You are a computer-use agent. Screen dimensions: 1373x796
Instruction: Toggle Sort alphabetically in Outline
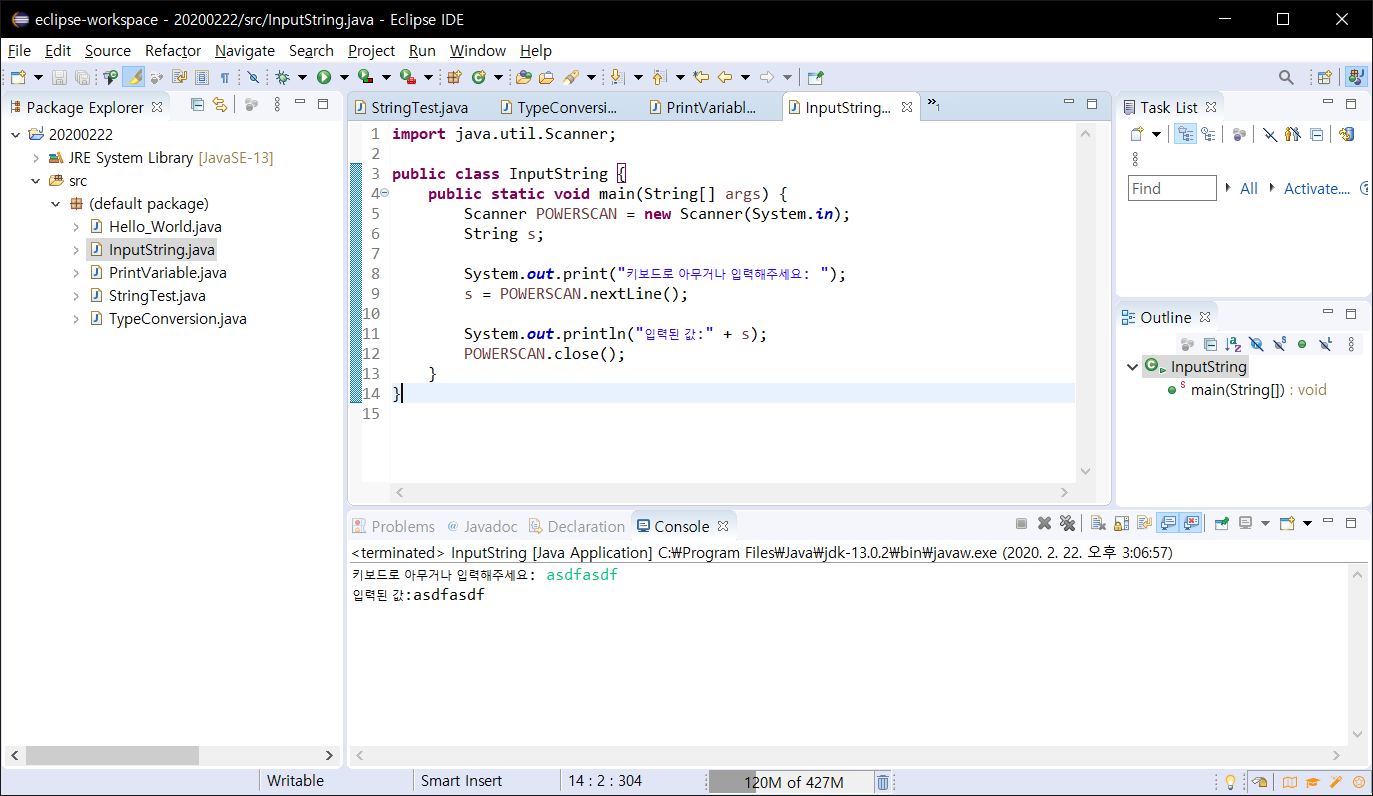tap(1233, 344)
